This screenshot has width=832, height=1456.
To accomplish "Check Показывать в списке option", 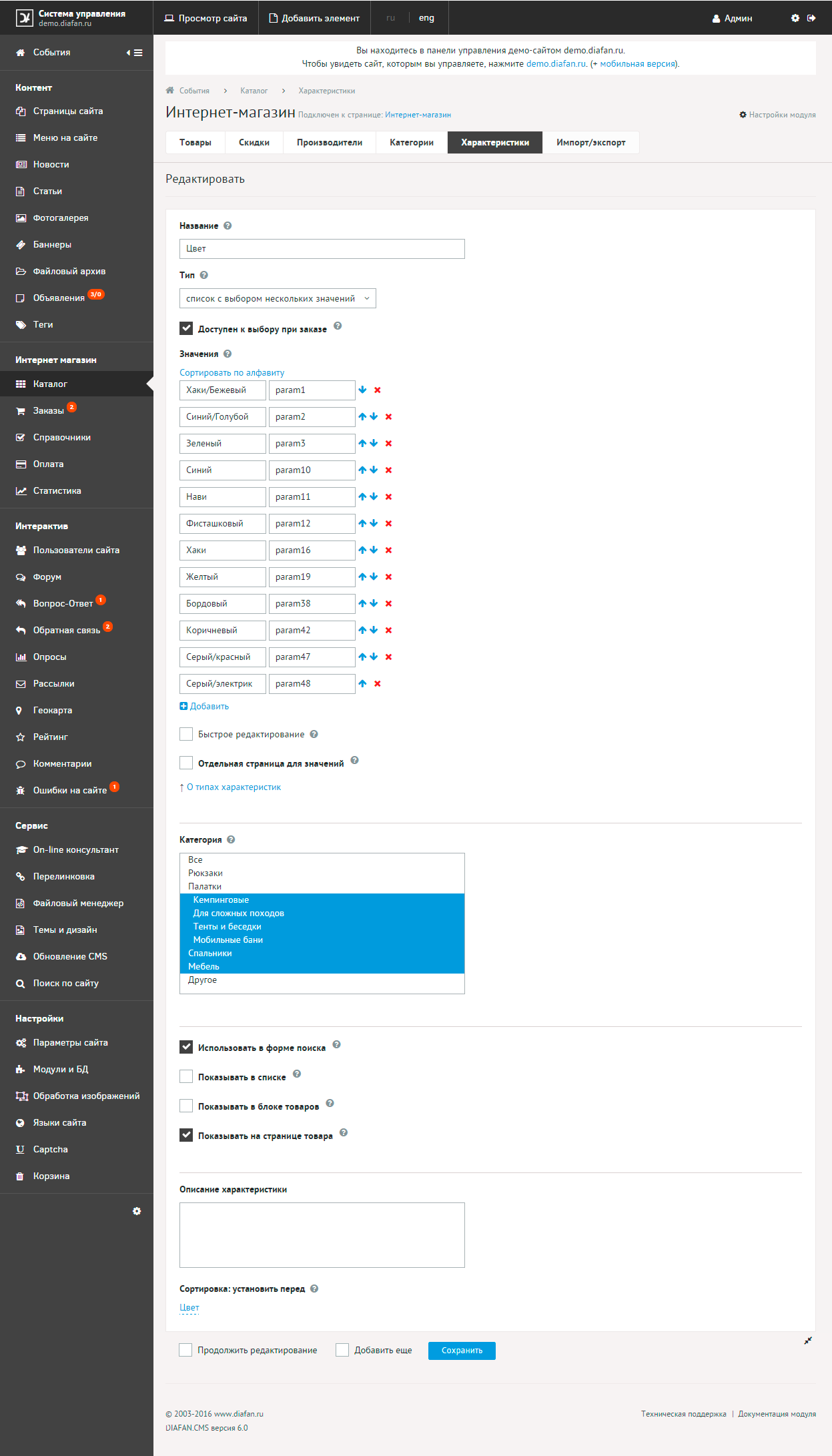I will 186,1076.
